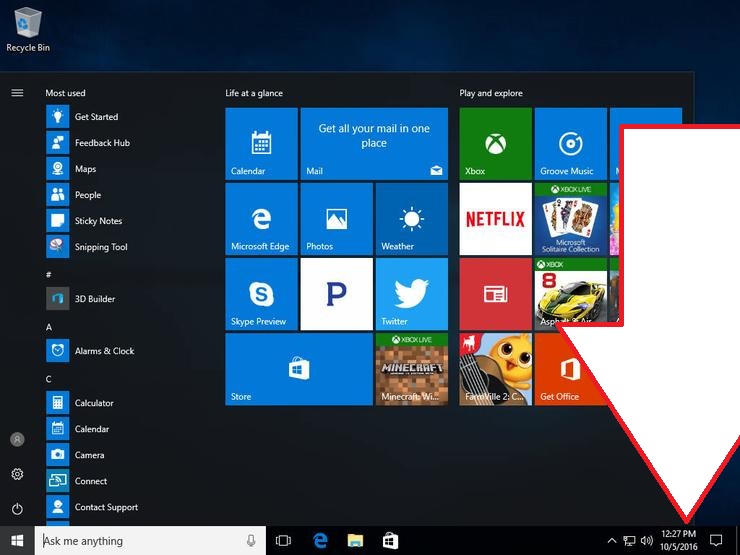Click the Most used heading
This screenshot has height=555, width=740.
(65, 93)
